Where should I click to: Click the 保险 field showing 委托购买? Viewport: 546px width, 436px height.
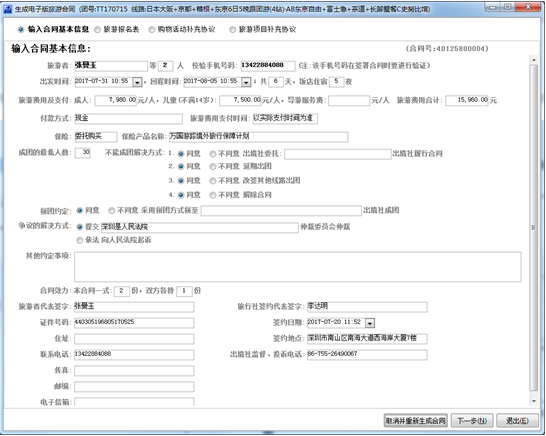[x=96, y=137]
